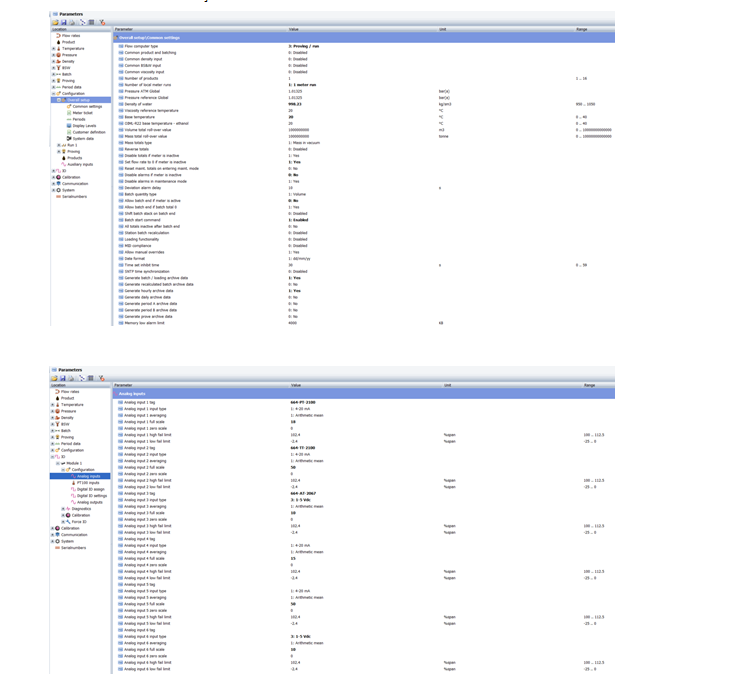Select Periods under Overall setup

(79, 119)
